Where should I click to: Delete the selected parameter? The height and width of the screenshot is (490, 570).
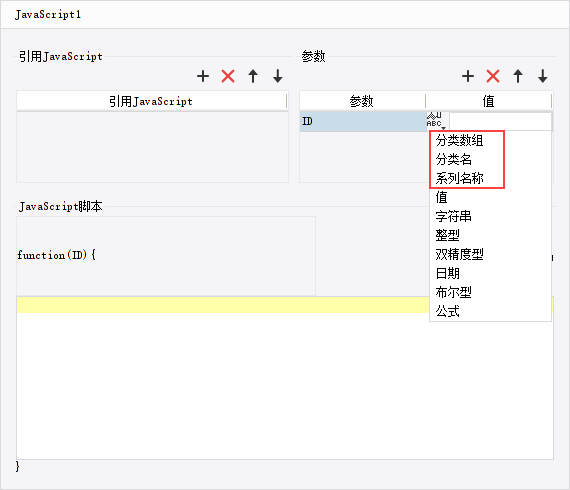(493, 76)
